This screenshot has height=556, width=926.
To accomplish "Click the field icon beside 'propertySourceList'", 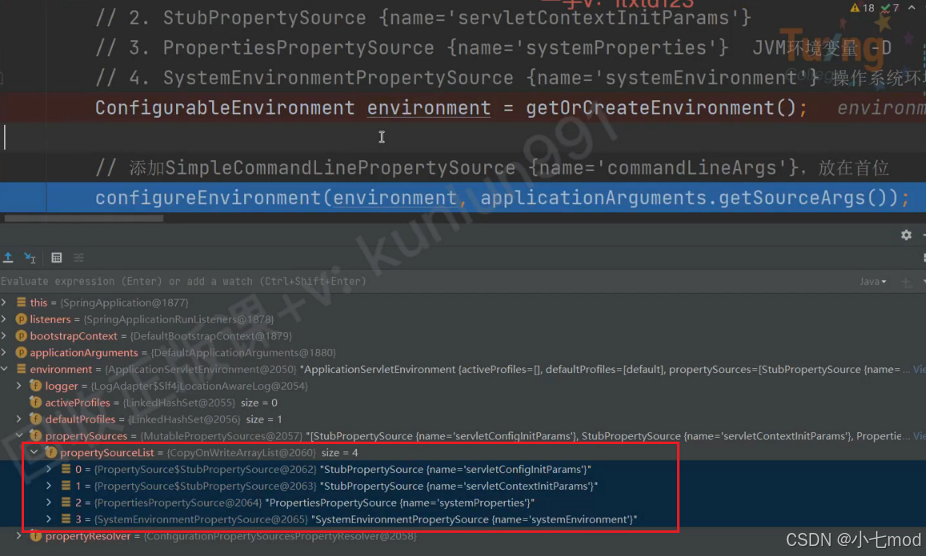I will (x=51, y=453).
